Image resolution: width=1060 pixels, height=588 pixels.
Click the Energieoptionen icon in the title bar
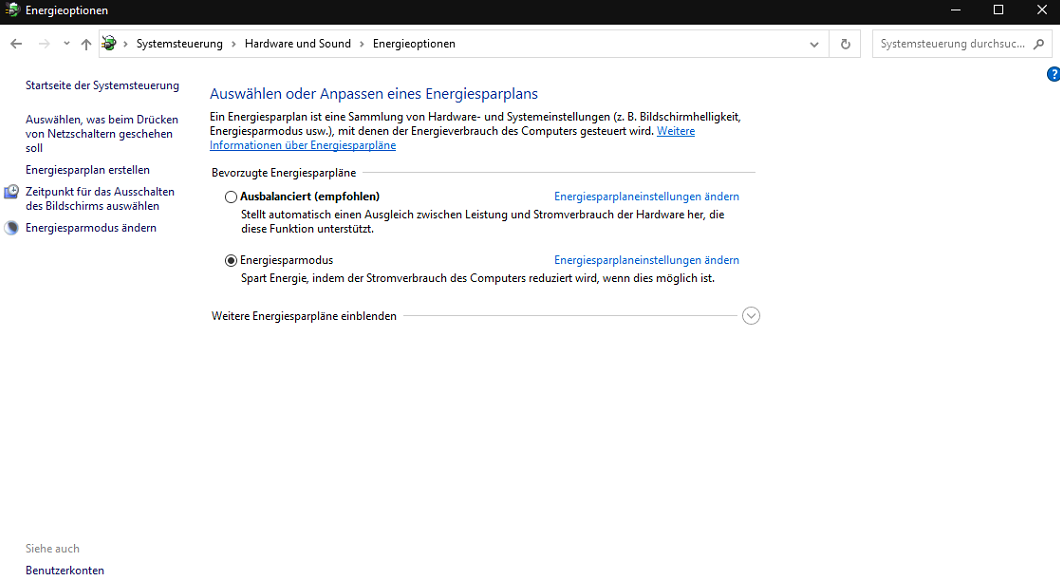pos(10,10)
